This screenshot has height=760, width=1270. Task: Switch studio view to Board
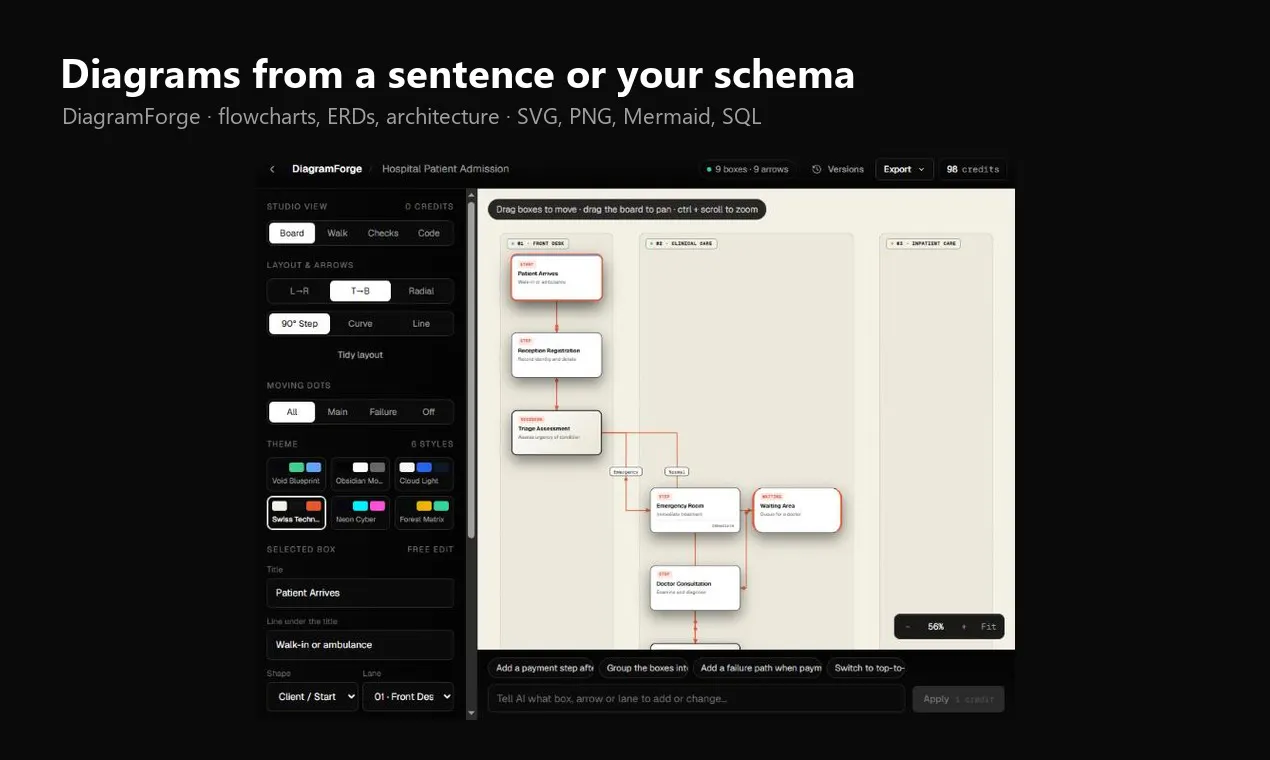[x=292, y=233]
